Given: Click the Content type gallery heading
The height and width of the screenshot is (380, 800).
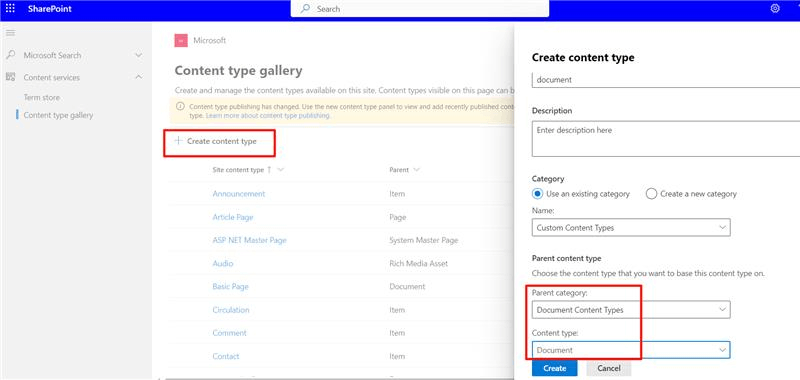Looking at the screenshot, I should click(238, 70).
